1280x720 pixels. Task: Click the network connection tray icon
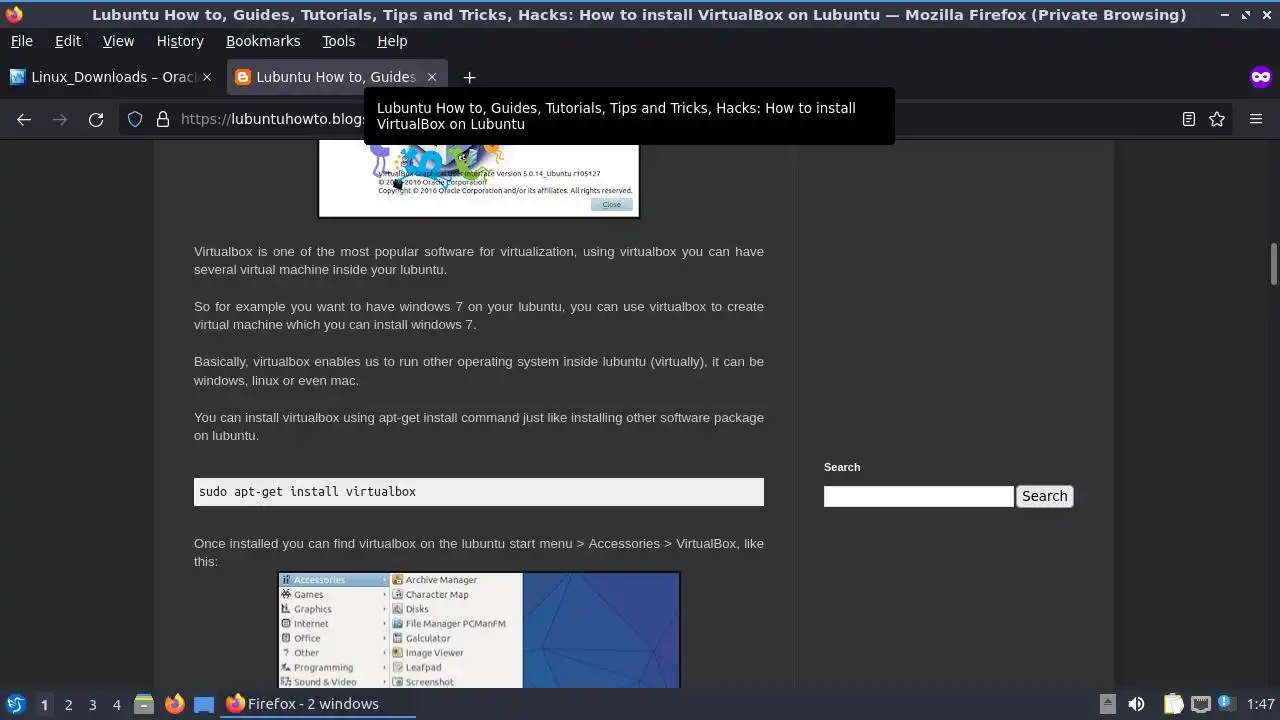(x=1201, y=704)
